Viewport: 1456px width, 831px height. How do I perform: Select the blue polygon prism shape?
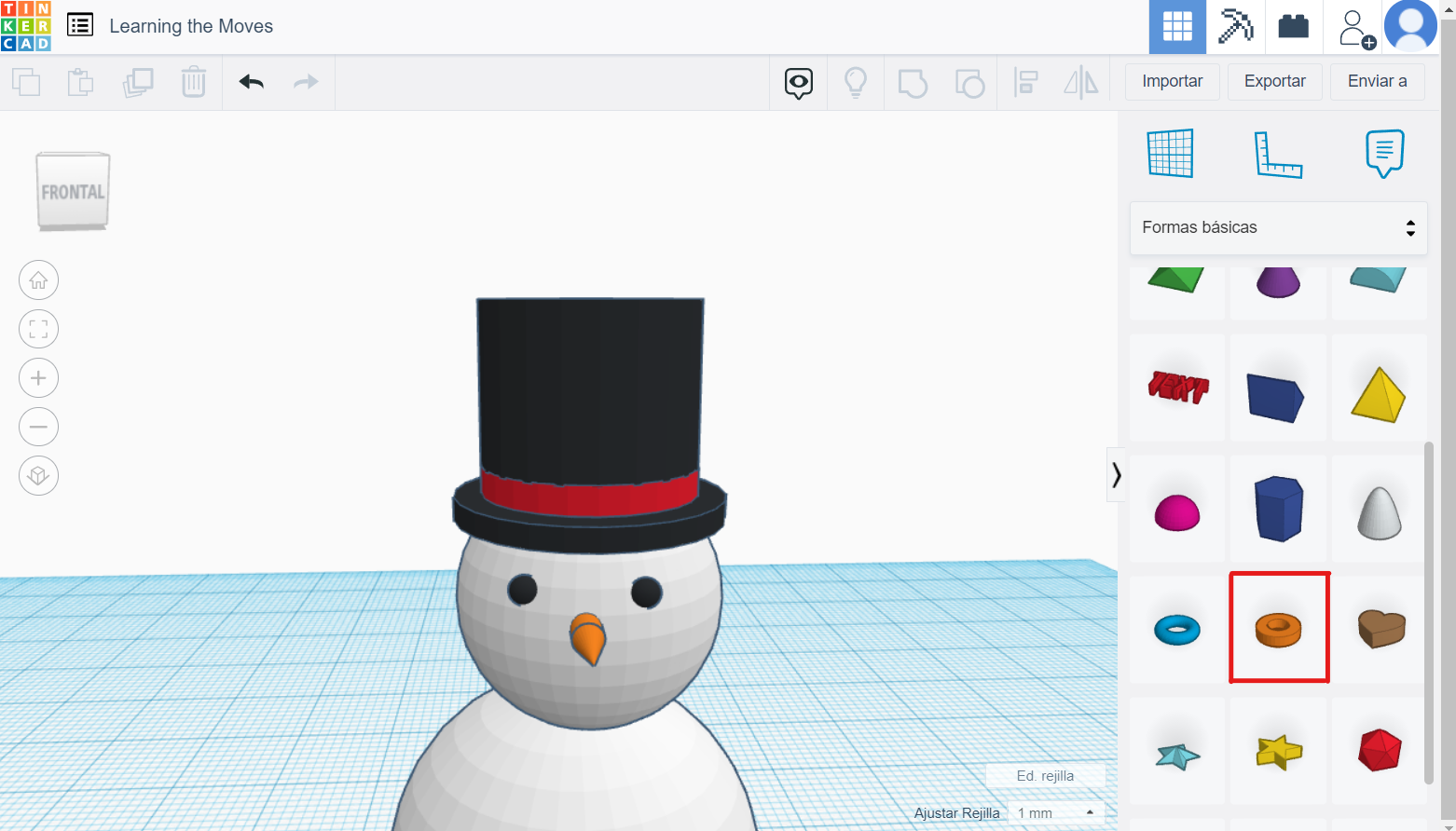(x=1279, y=509)
